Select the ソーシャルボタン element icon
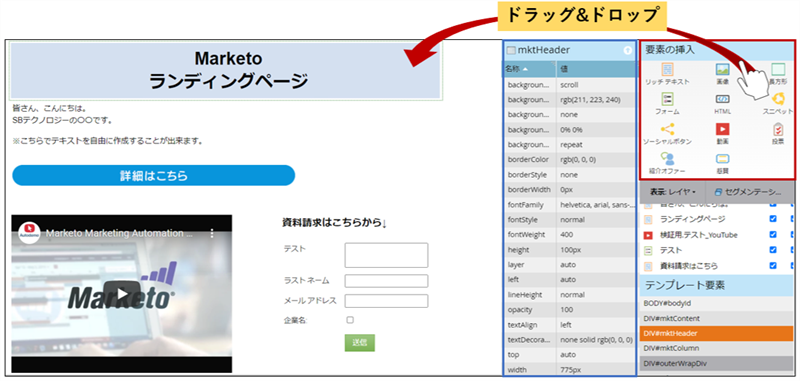Image resolution: width=800 pixels, height=381 pixels. click(x=667, y=129)
